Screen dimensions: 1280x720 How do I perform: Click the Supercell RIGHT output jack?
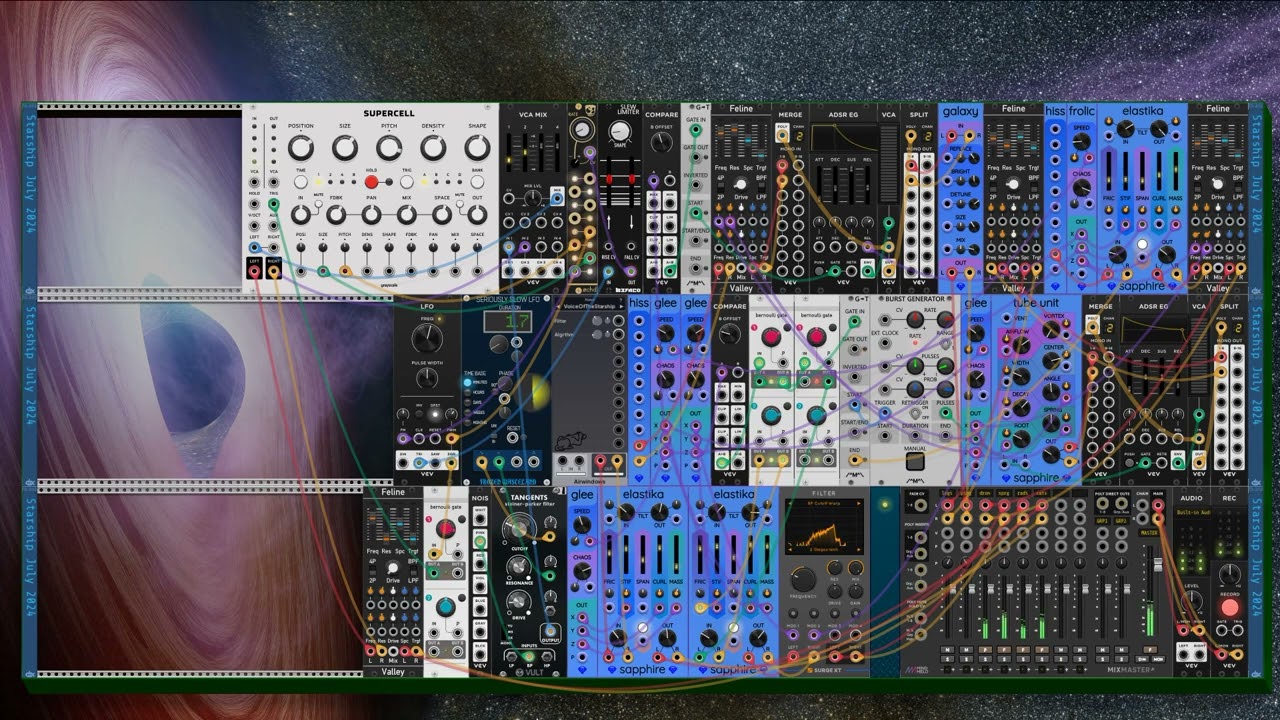(274, 271)
